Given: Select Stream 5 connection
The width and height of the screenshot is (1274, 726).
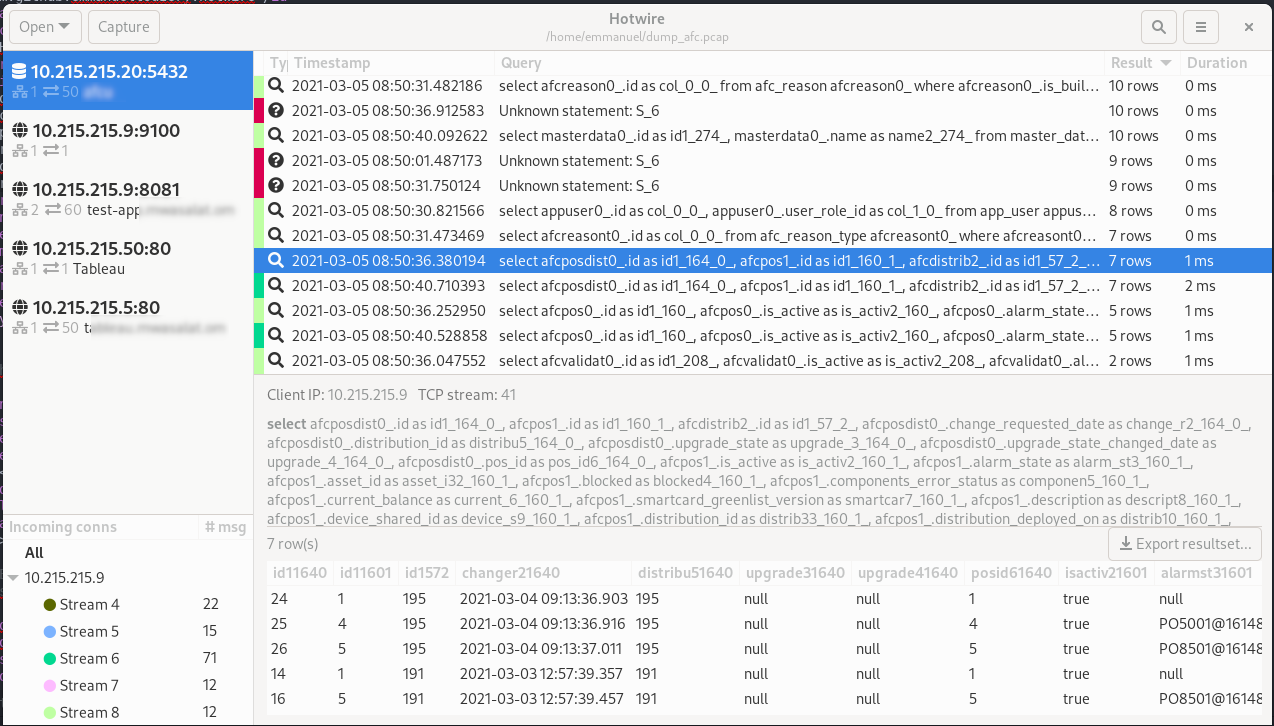Looking at the screenshot, I should 127,632.
